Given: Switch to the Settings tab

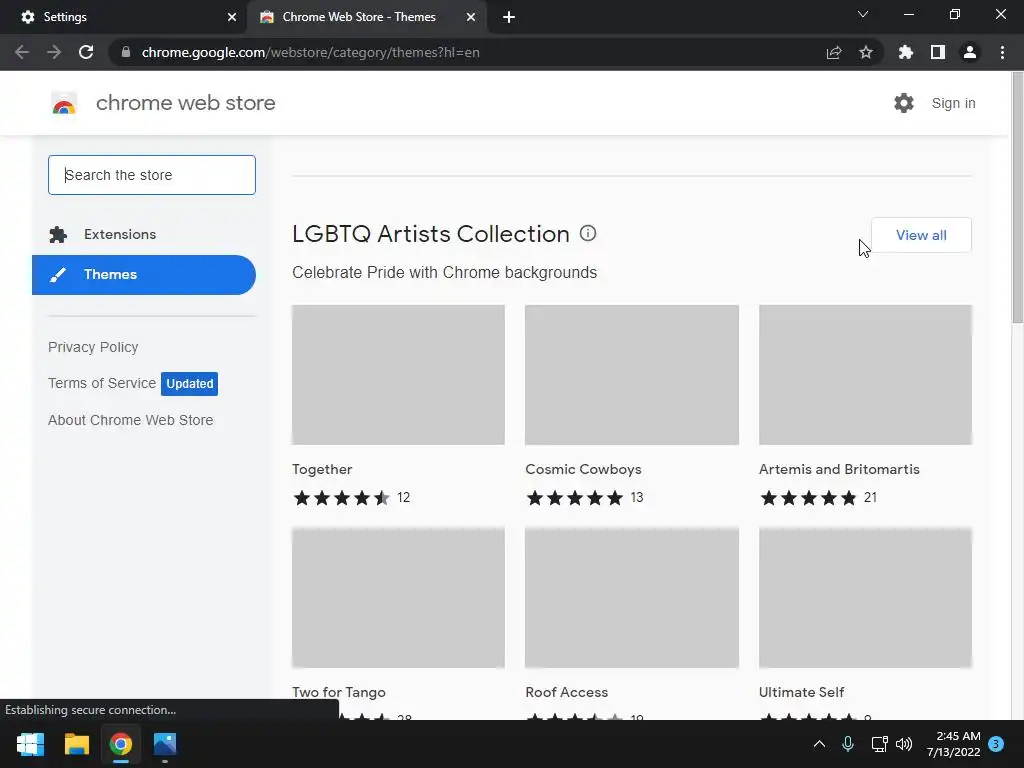Looking at the screenshot, I should pyautogui.click(x=124, y=17).
